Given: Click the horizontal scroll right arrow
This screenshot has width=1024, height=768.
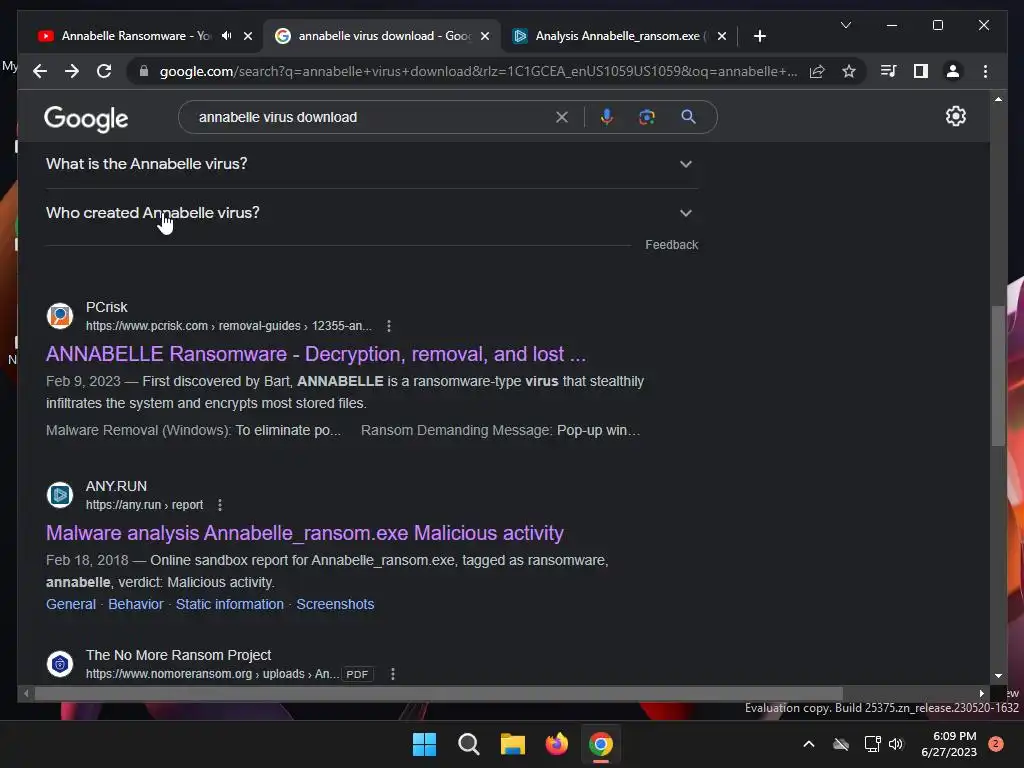Looking at the screenshot, I should pyautogui.click(x=982, y=694).
